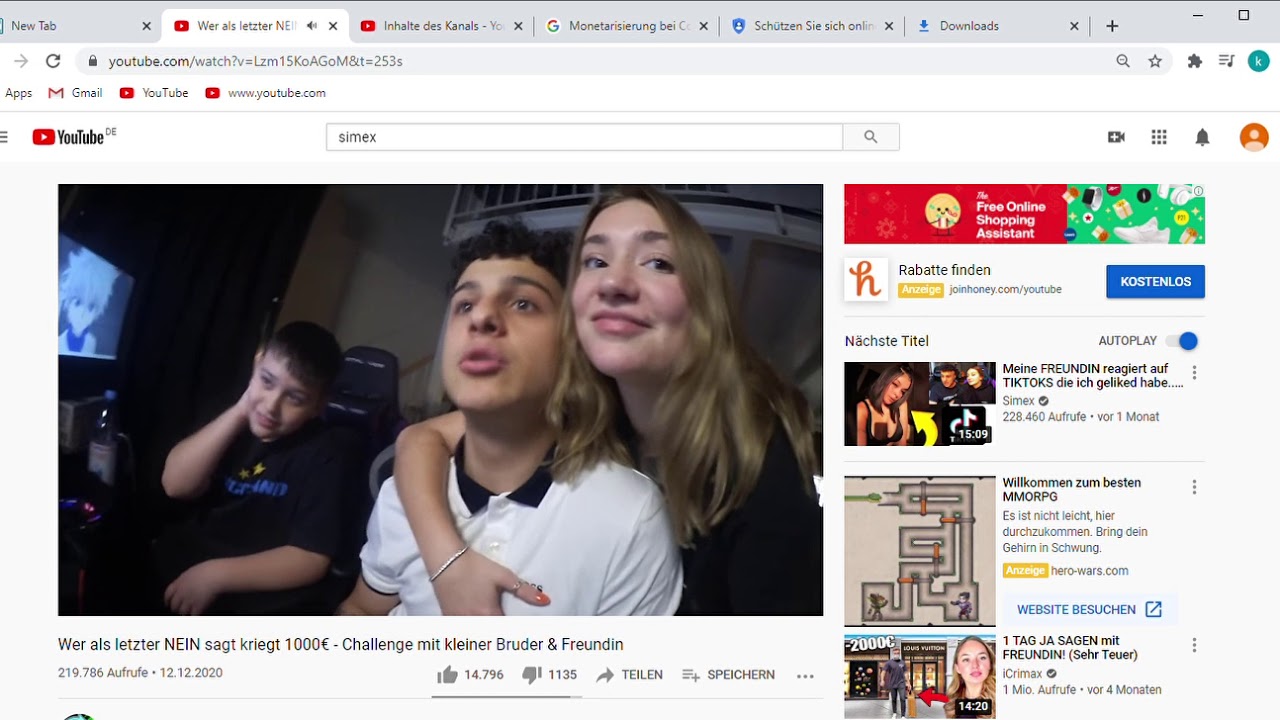Dislike the video with thumbs down icon
The image size is (1280, 720).
pyautogui.click(x=532, y=675)
